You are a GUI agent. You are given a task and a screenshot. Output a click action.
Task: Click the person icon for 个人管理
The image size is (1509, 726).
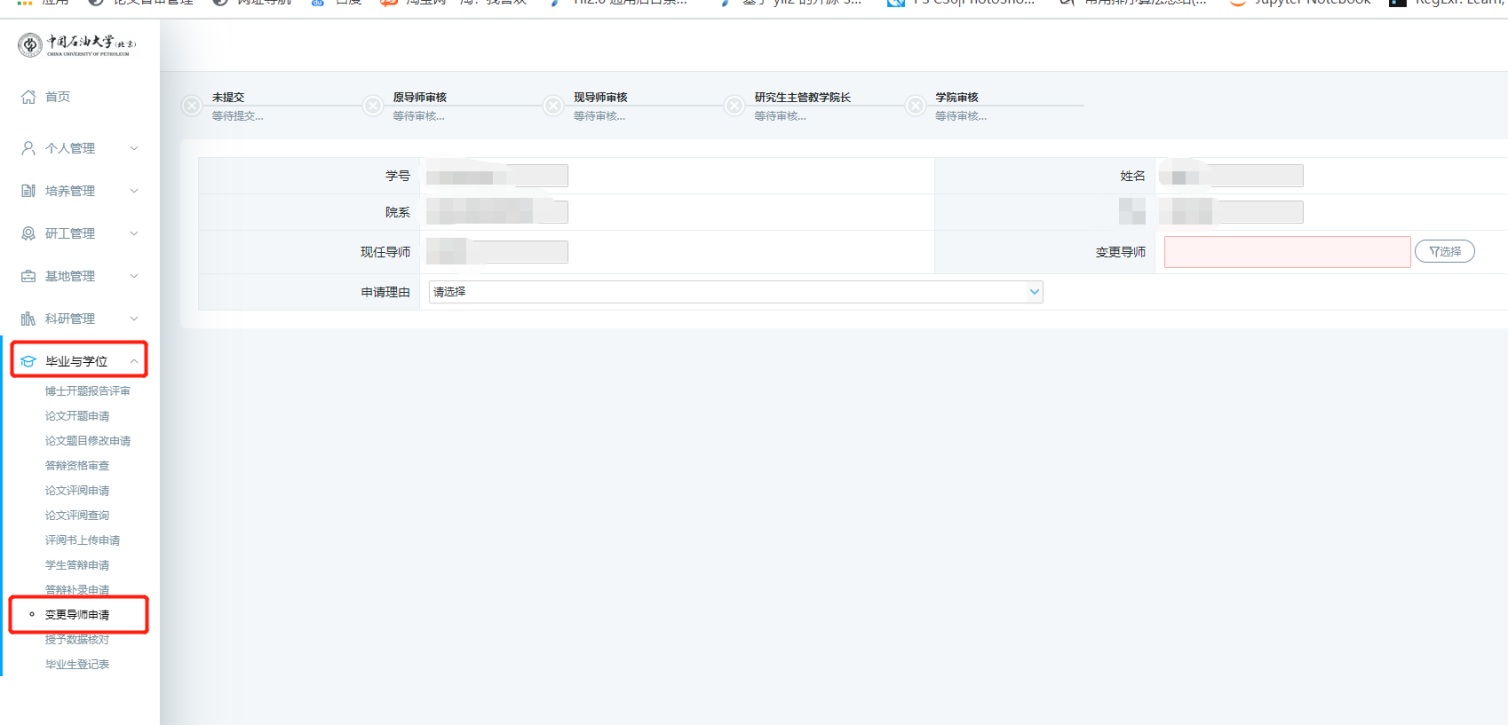click(x=29, y=148)
